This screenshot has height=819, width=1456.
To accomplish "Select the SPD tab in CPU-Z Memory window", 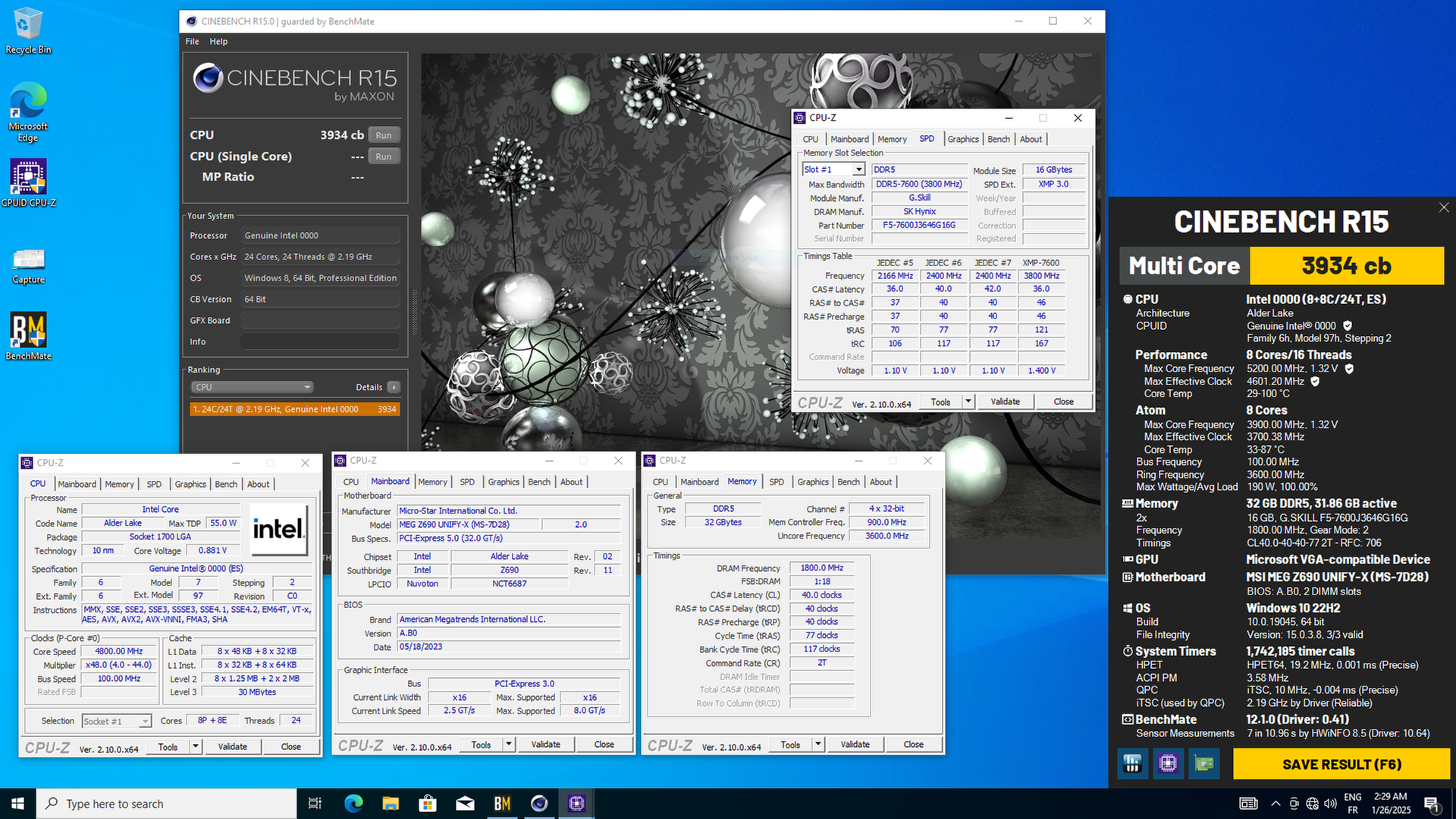I will (777, 482).
